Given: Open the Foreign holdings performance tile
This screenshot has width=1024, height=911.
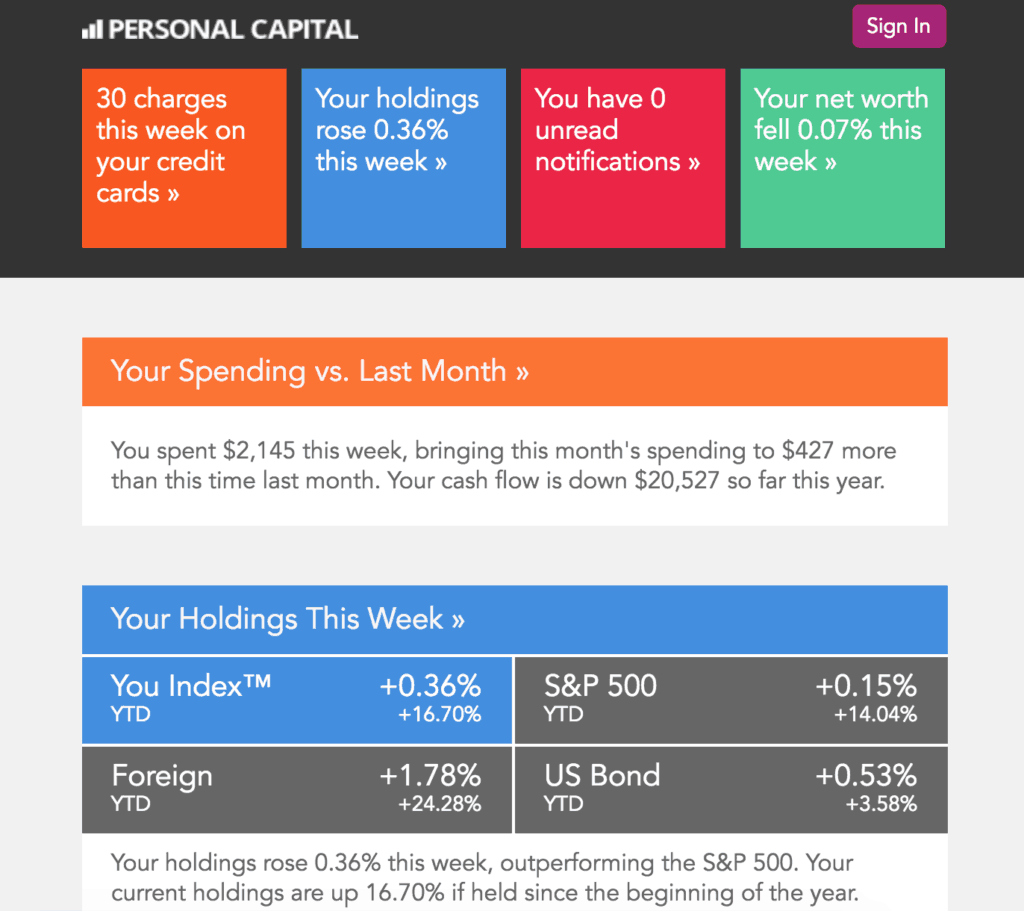Looking at the screenshot, I should click(x=296, y=789).
